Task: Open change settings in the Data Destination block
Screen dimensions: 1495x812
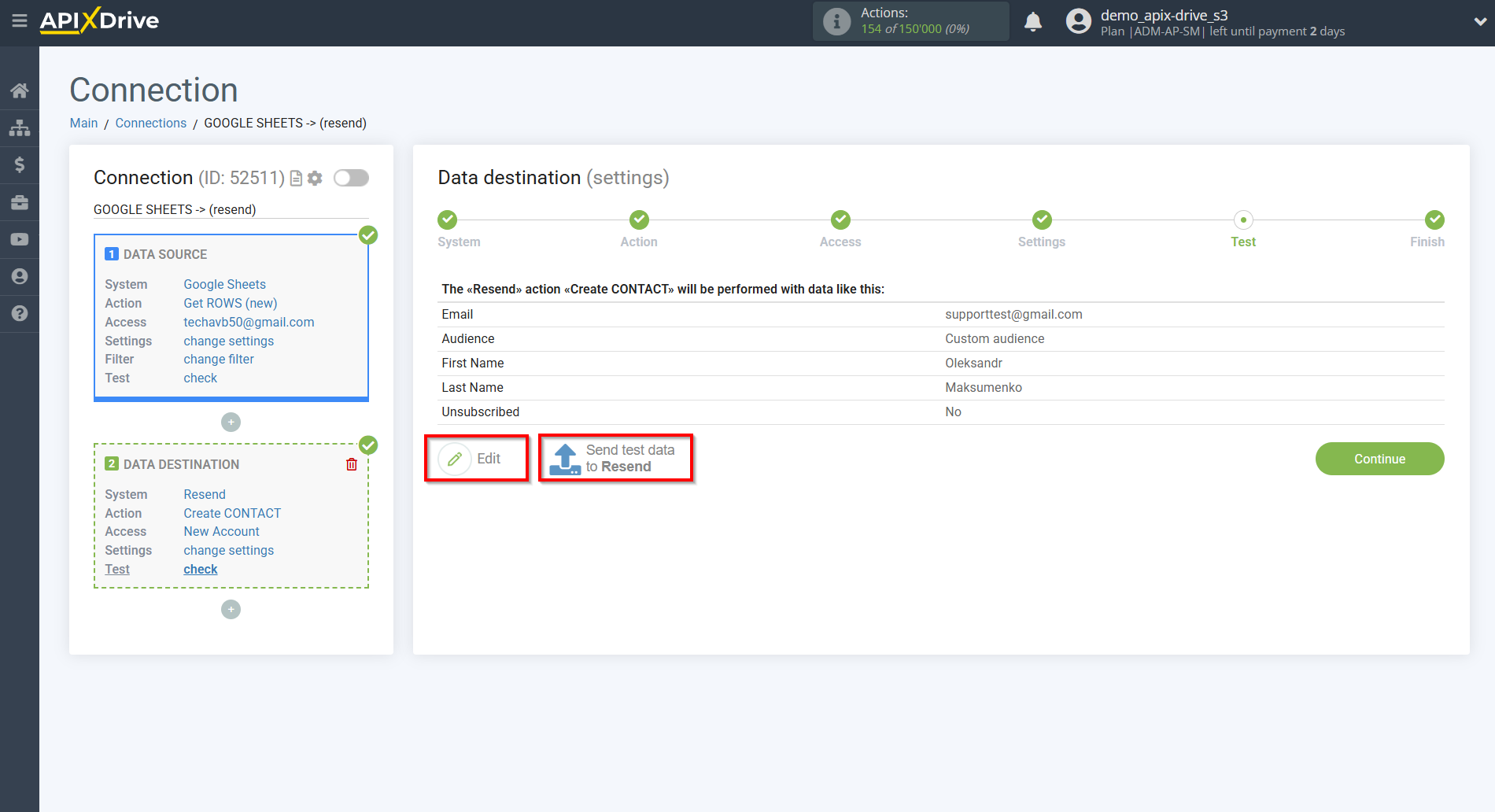Action: pyautogui.click(x=228, y=550)
